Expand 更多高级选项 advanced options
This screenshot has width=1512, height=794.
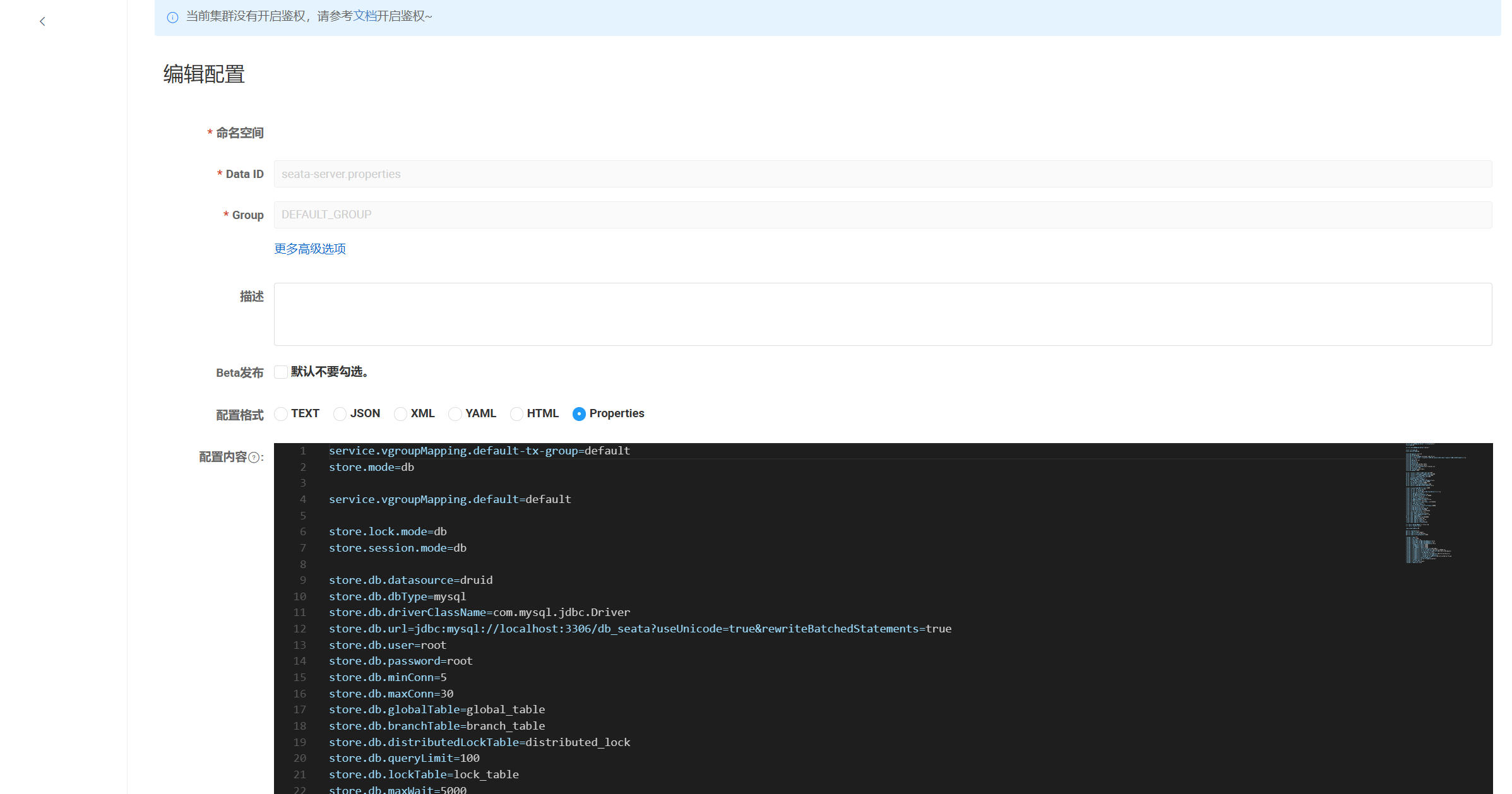[309, 249]
